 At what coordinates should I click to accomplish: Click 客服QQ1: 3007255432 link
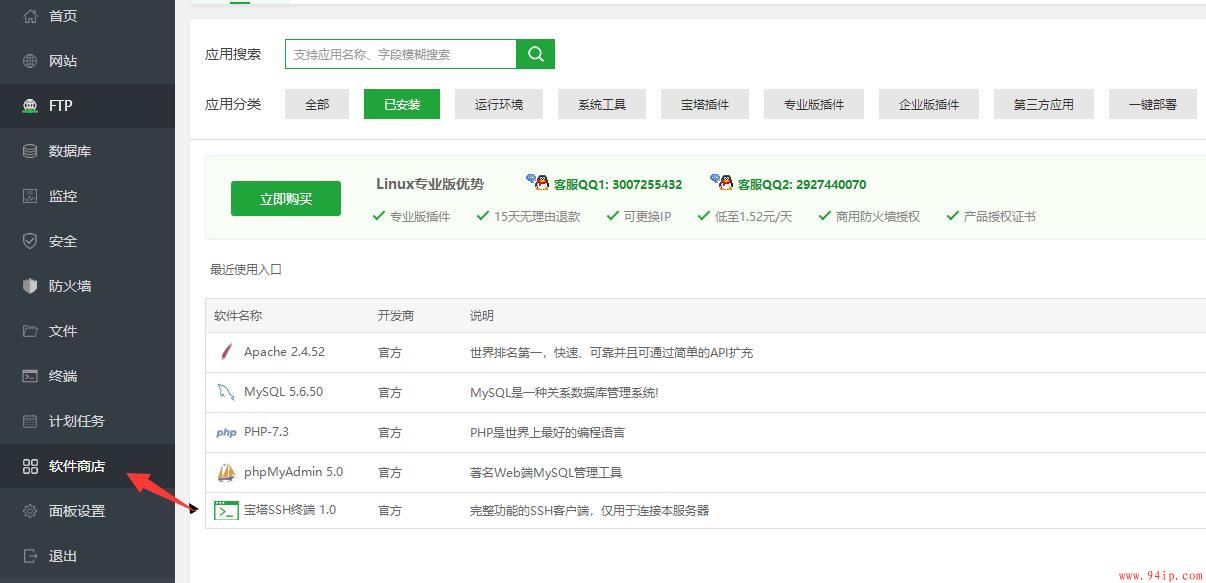[x=618, y=184]
